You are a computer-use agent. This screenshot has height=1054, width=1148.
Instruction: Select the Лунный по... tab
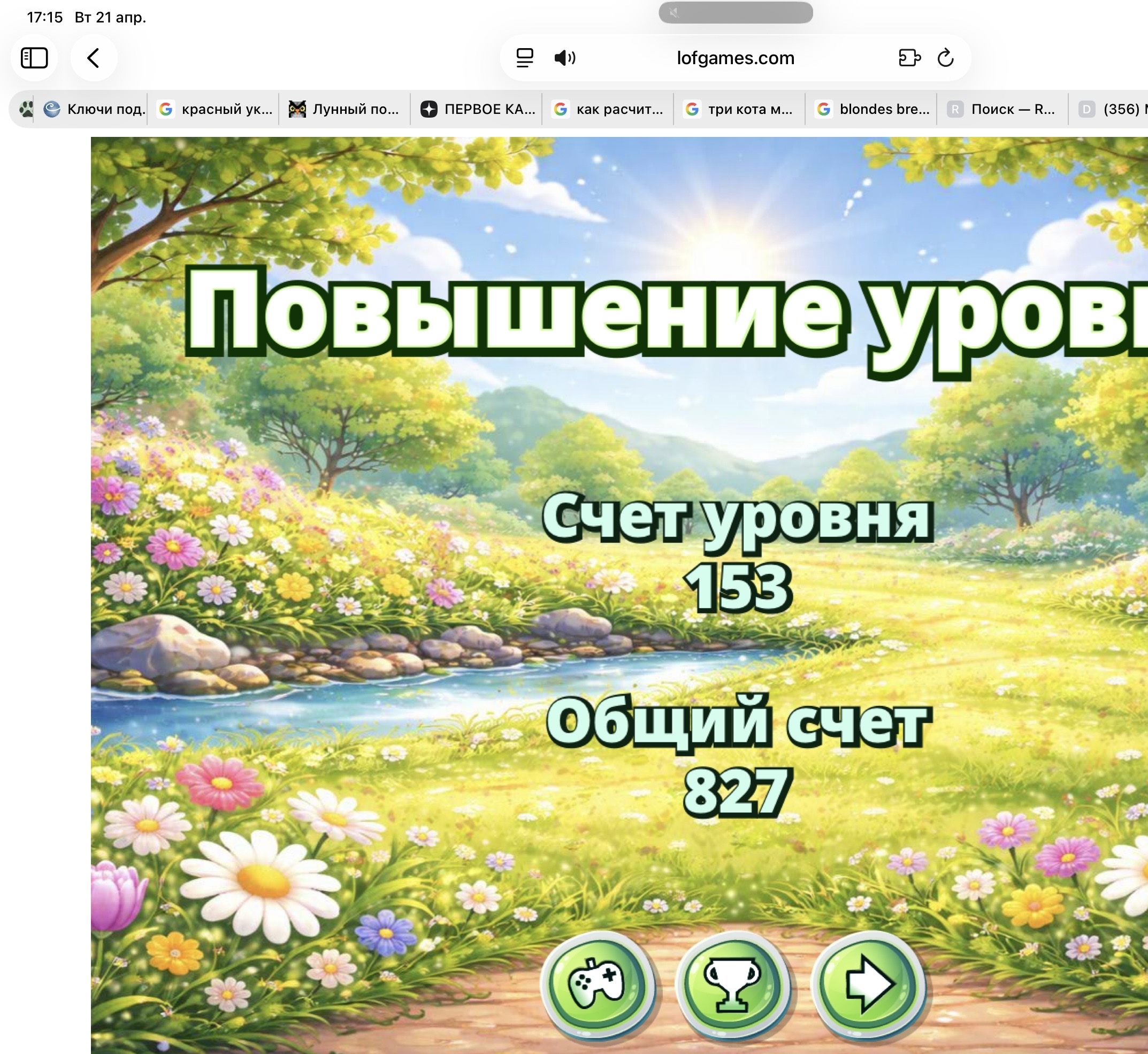coord(345,109)
